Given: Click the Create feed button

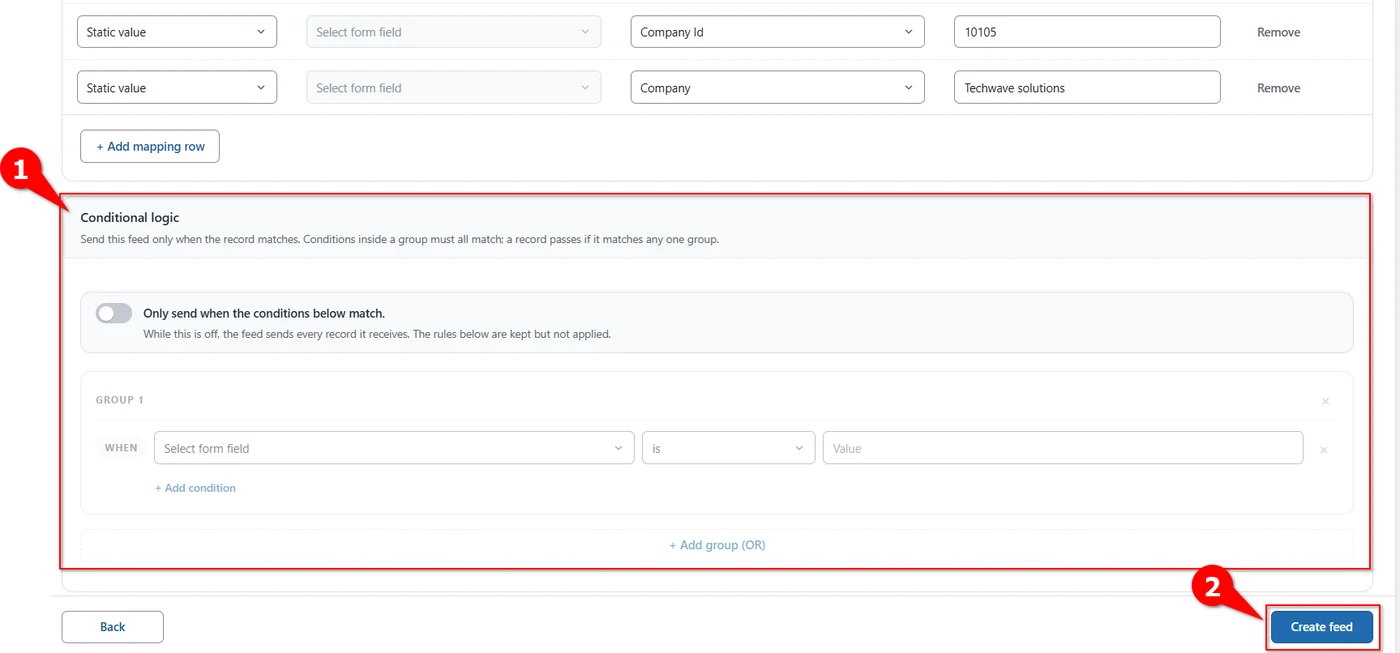Looking at the screenshot, I should tap(1322, 627).
